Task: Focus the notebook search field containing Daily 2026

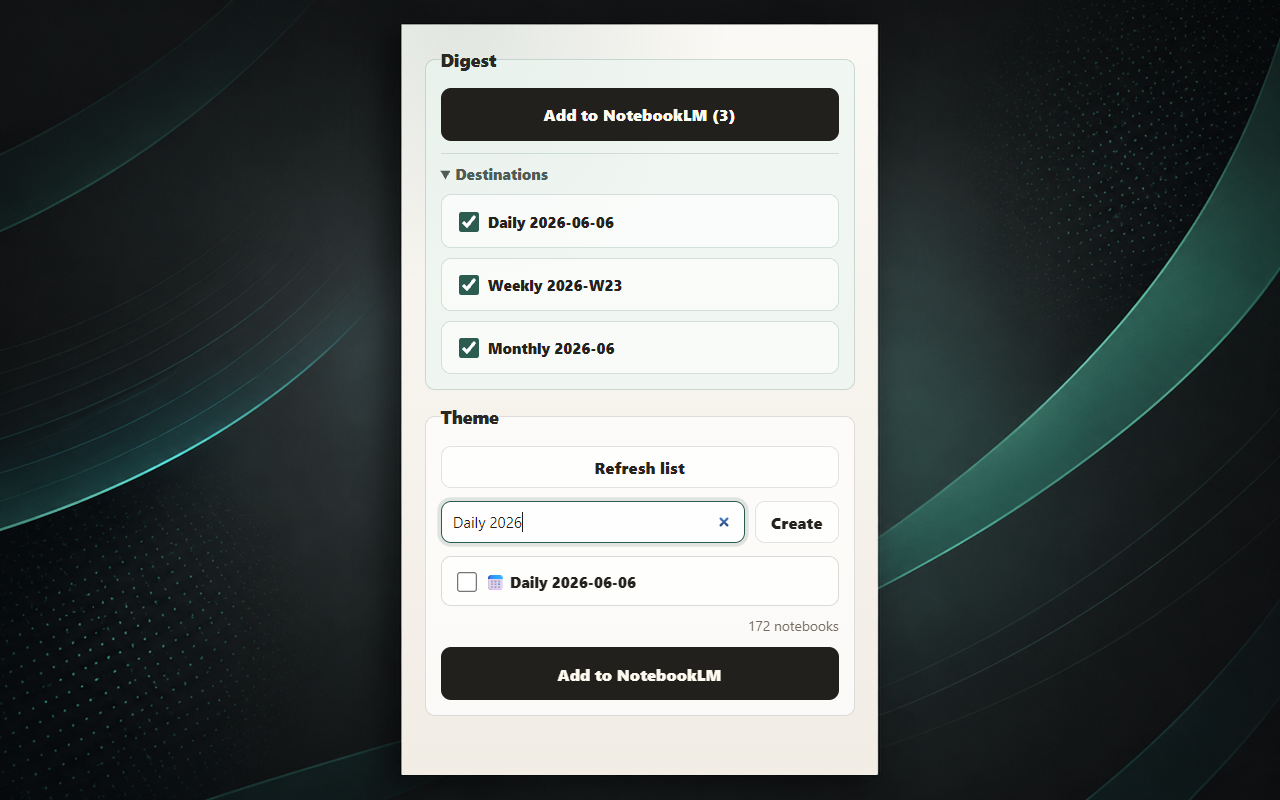Action: pos(593,522)
